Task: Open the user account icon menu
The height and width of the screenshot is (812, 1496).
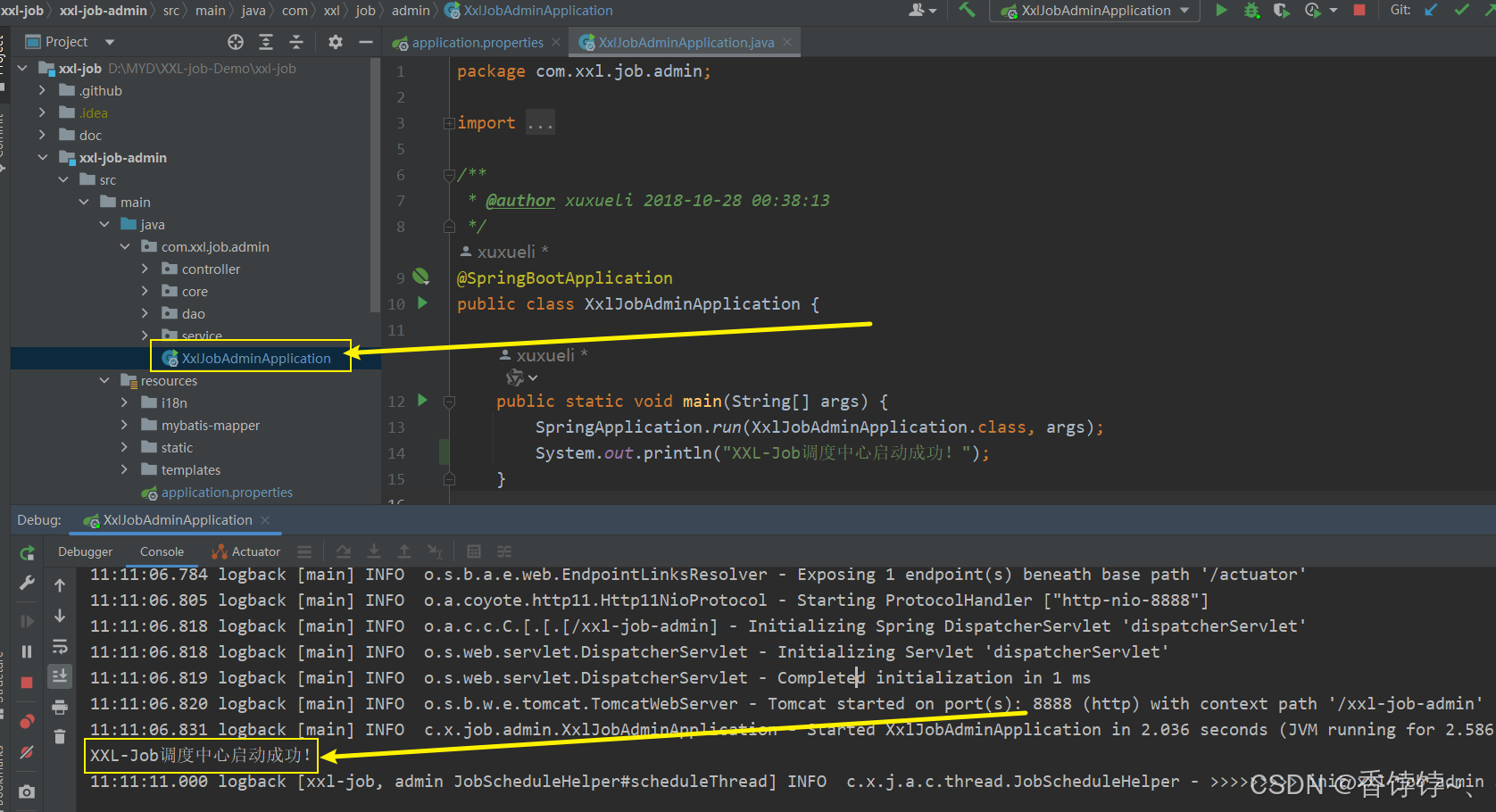Action: (x=922, y=10)
